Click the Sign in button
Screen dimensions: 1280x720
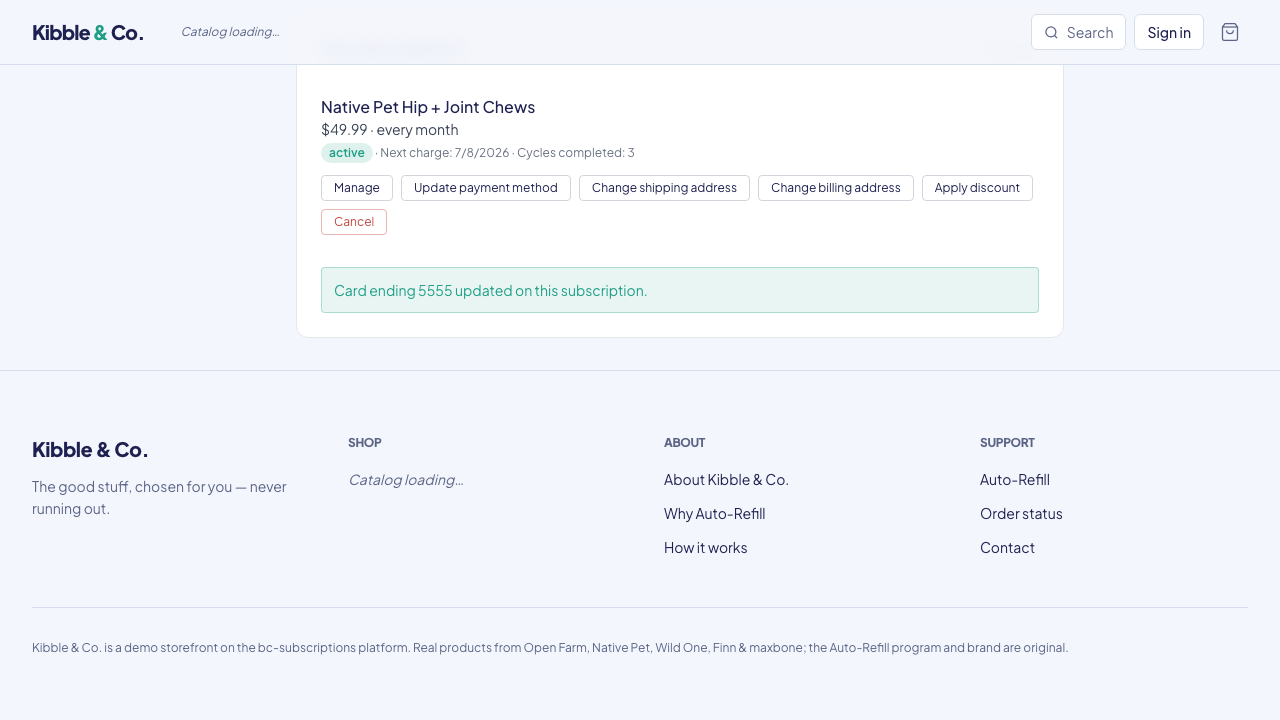point(1169,32)
